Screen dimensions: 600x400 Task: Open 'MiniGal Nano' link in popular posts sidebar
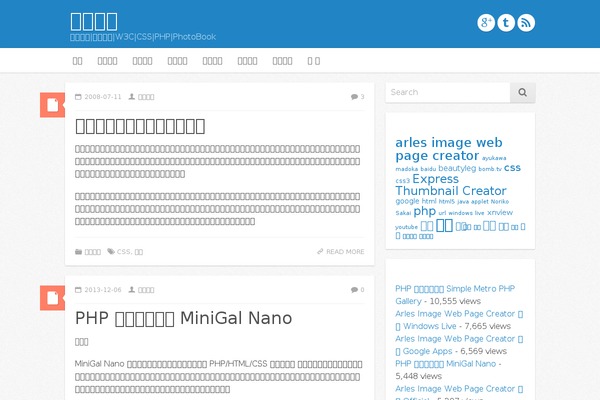445,364
